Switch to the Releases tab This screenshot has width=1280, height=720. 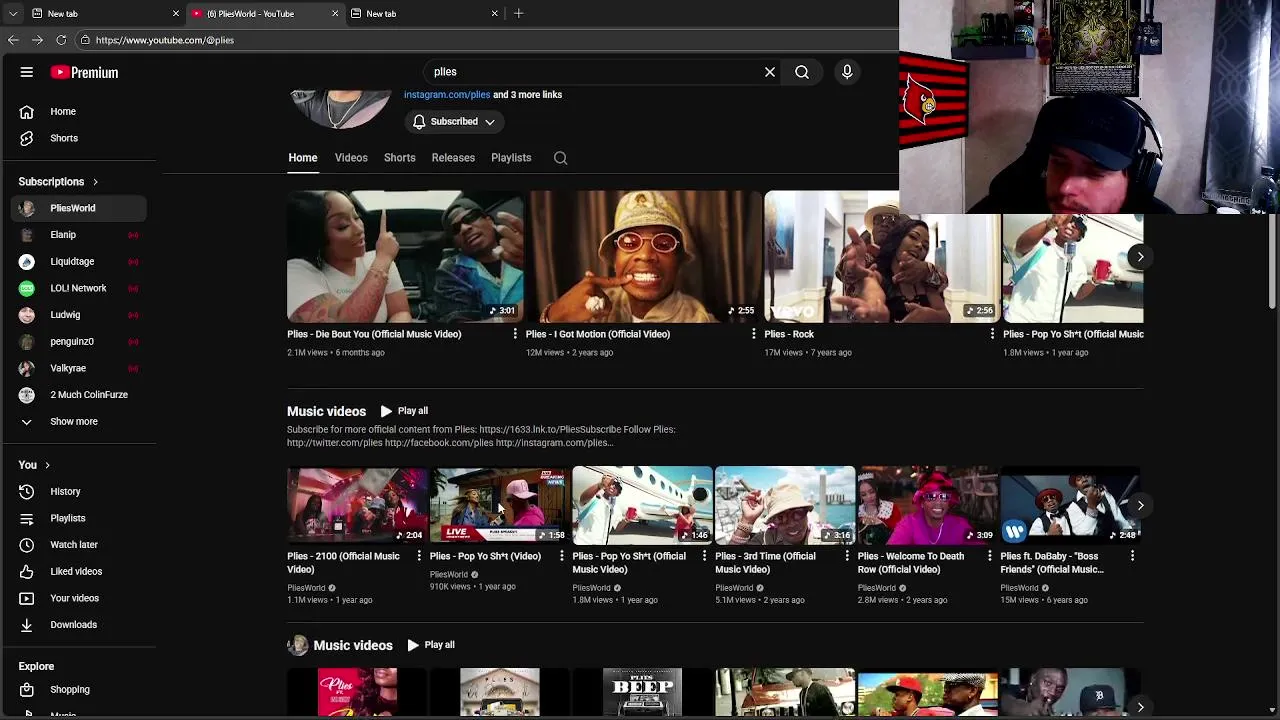[453, 158]
